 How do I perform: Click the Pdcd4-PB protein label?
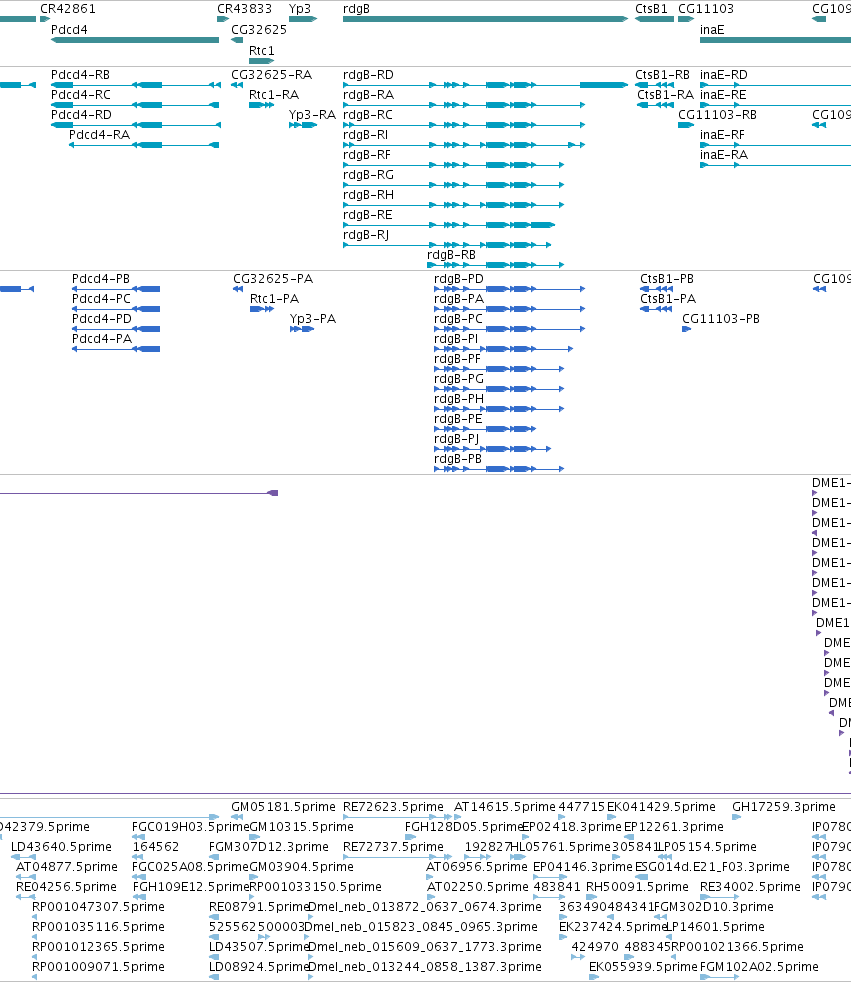101,279
